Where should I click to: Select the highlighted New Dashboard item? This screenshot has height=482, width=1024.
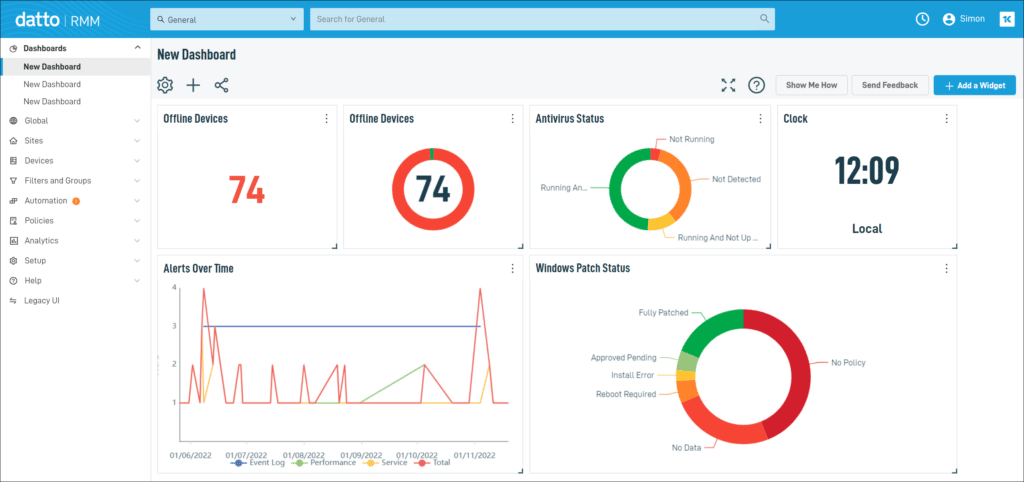point(75,67)
